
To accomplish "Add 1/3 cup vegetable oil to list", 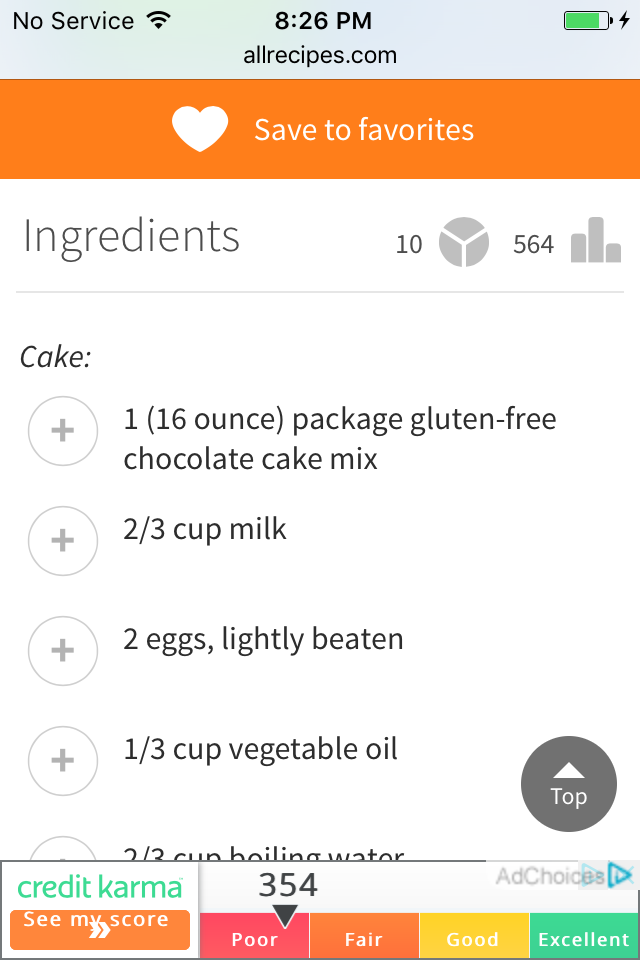I will pos(63,761).
